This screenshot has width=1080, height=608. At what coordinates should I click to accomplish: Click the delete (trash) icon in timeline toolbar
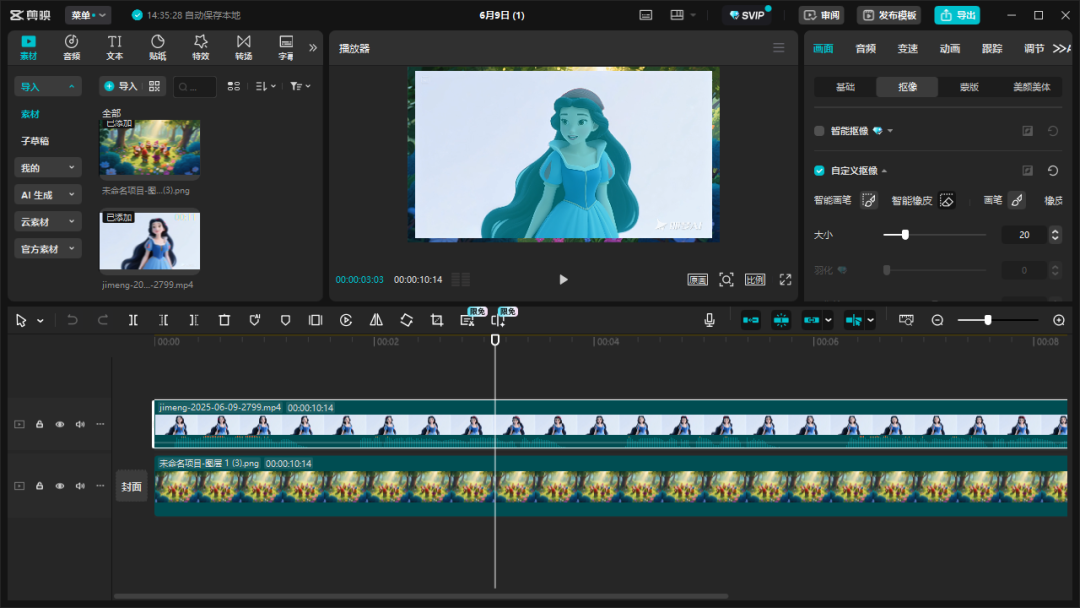(224, 320)
